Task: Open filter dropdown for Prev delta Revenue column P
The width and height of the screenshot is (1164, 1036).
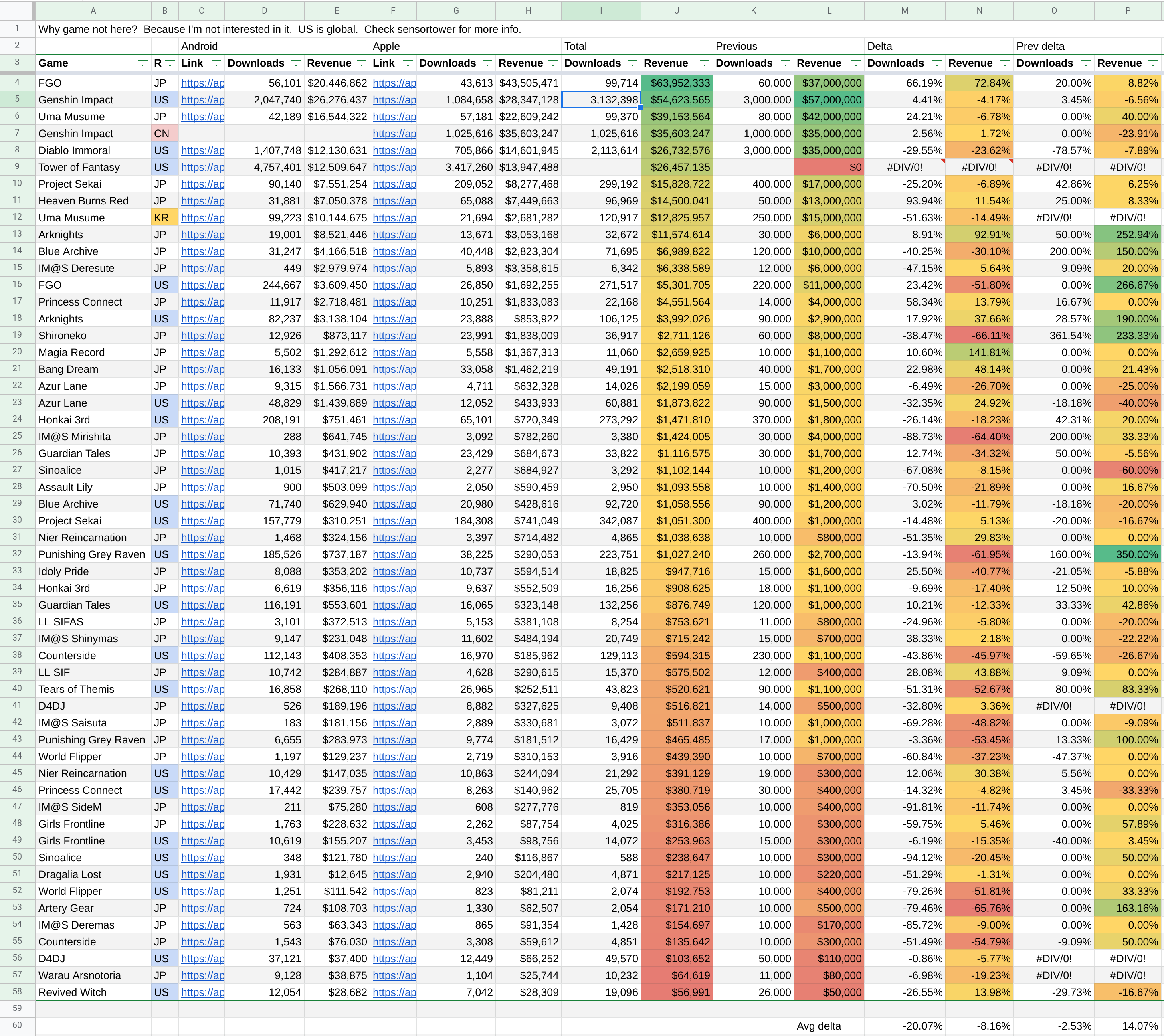Action: pyautogui.click(x=1153, y=63)
